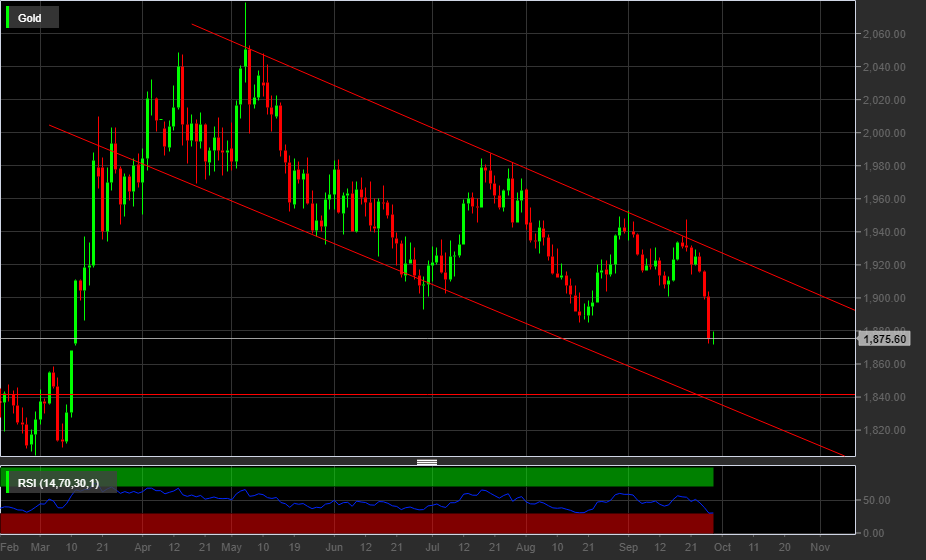Screen dimensions: 926x560
Task: Click the May date axis label
Action: (232, 548)
